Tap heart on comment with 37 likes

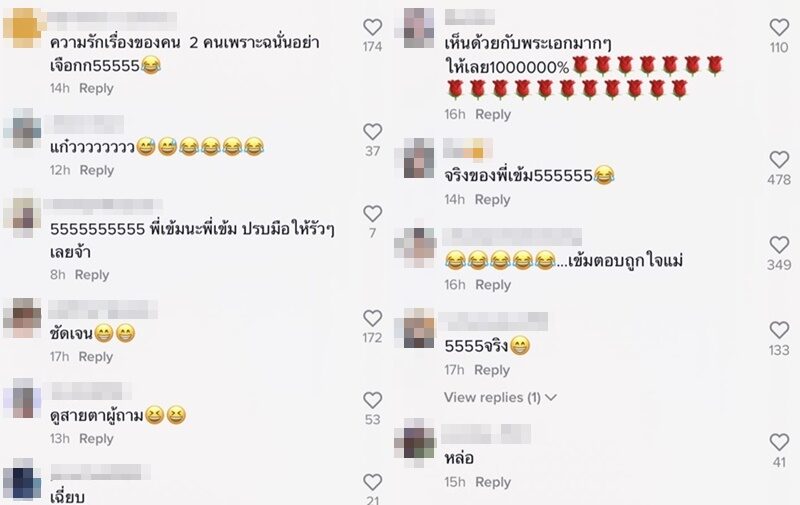point(372,132)
